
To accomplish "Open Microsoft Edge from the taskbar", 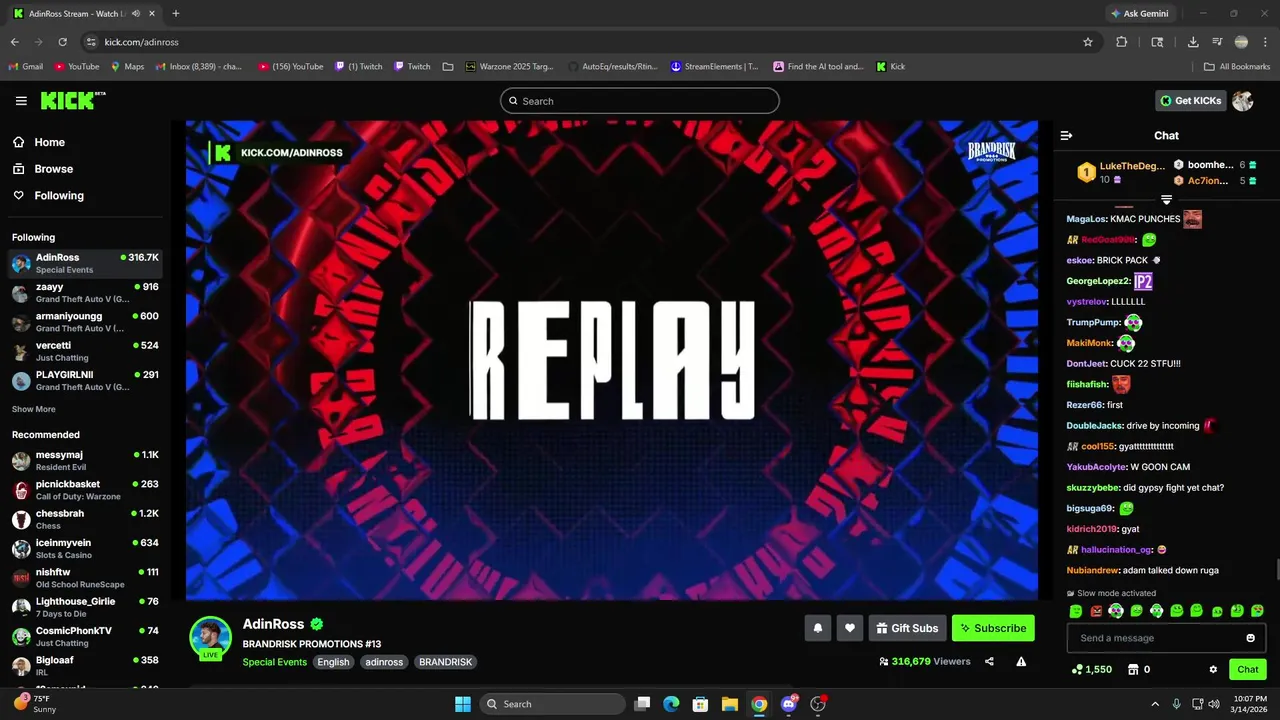I will 671,704.
